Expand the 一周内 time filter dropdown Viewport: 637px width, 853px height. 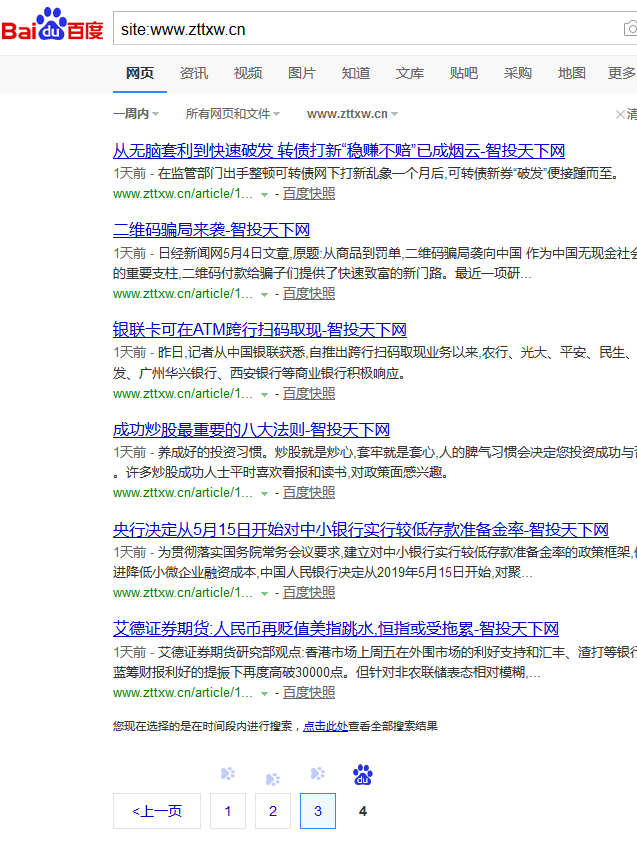coord(136,114)
